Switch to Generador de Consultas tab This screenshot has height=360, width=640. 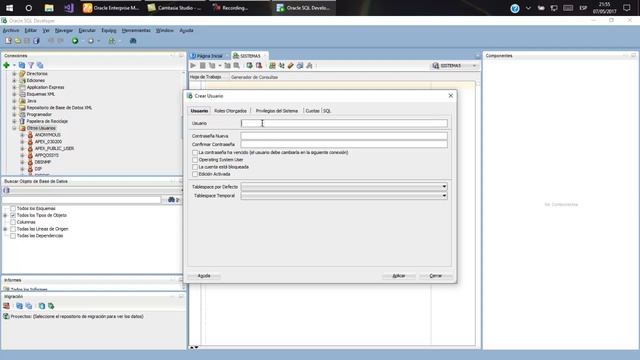(254, 77)
